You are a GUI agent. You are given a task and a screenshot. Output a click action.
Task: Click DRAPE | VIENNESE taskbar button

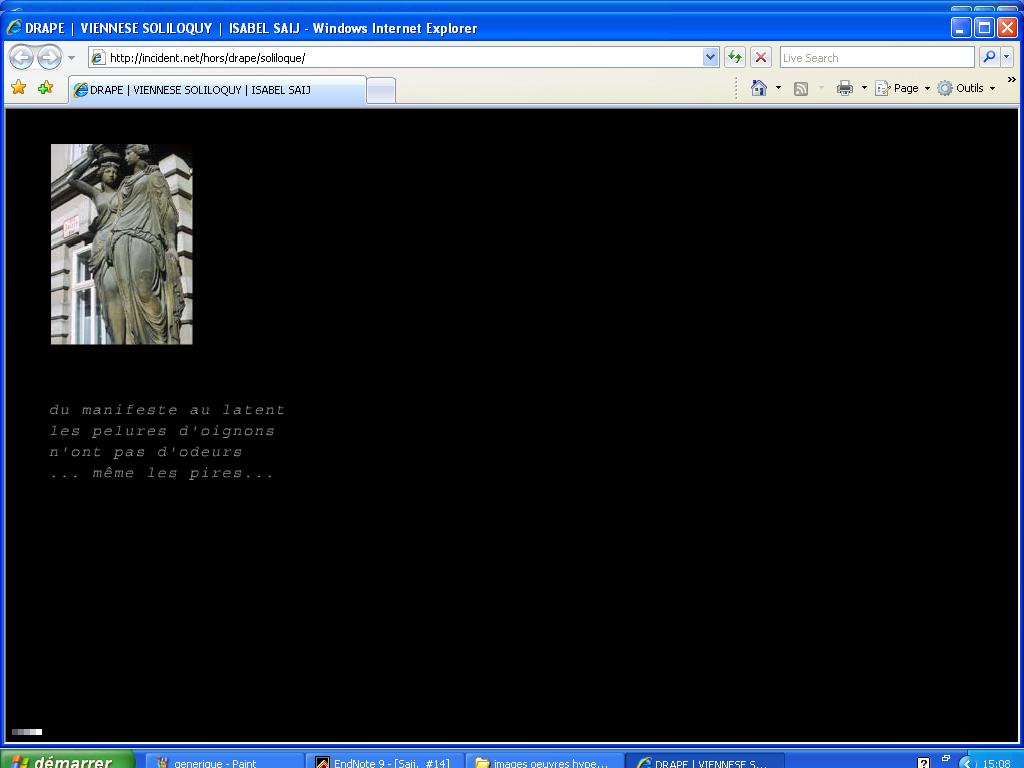pos(704,761)
